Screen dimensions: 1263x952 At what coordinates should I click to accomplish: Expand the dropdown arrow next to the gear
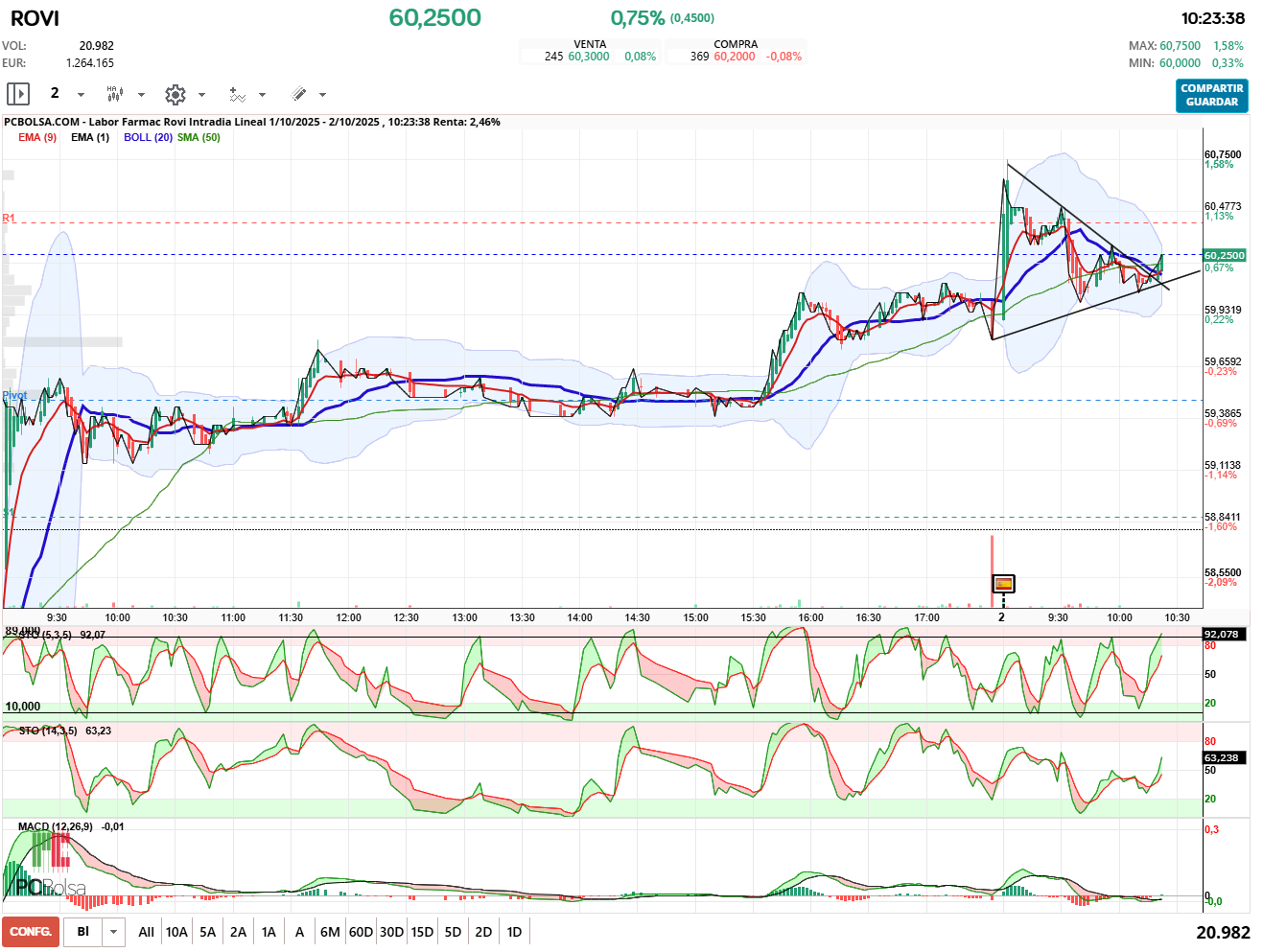[x=201, y=95]
